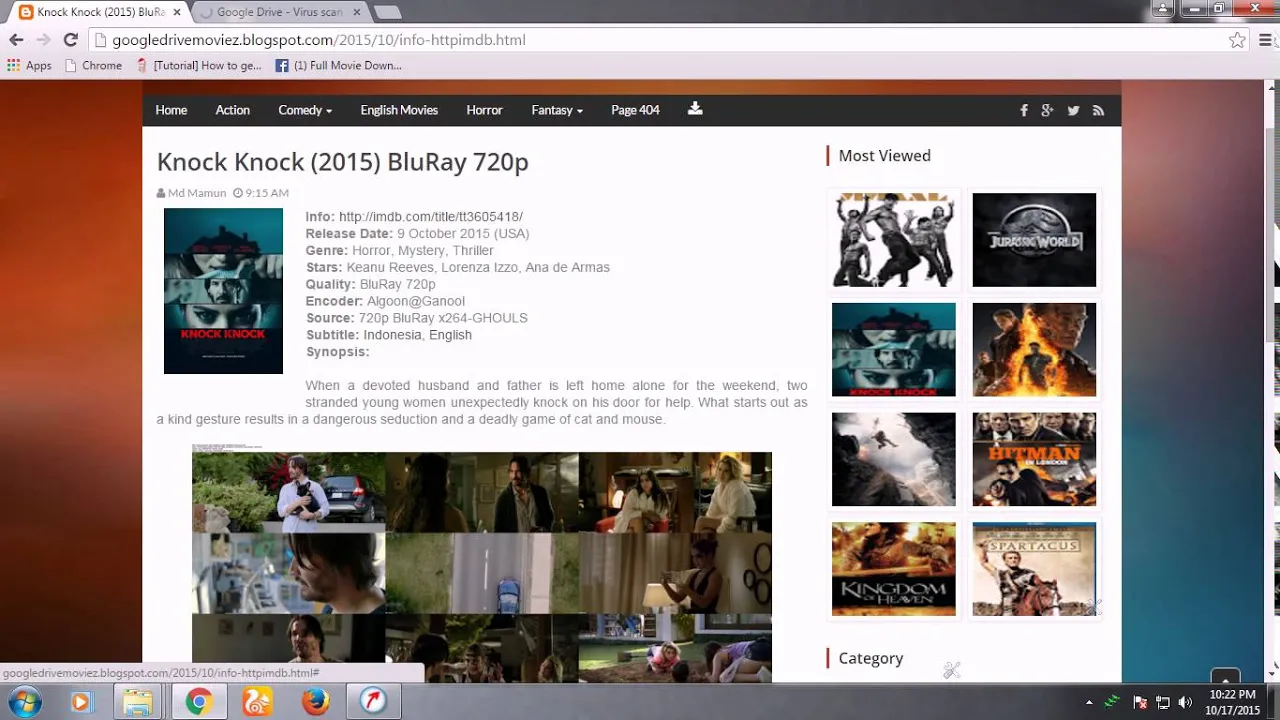Image resolution: width=1280 pixels, height=720 pixels.
Task: Open the cliff jump movie thumbnail
Action: click(x=894, y=459)
